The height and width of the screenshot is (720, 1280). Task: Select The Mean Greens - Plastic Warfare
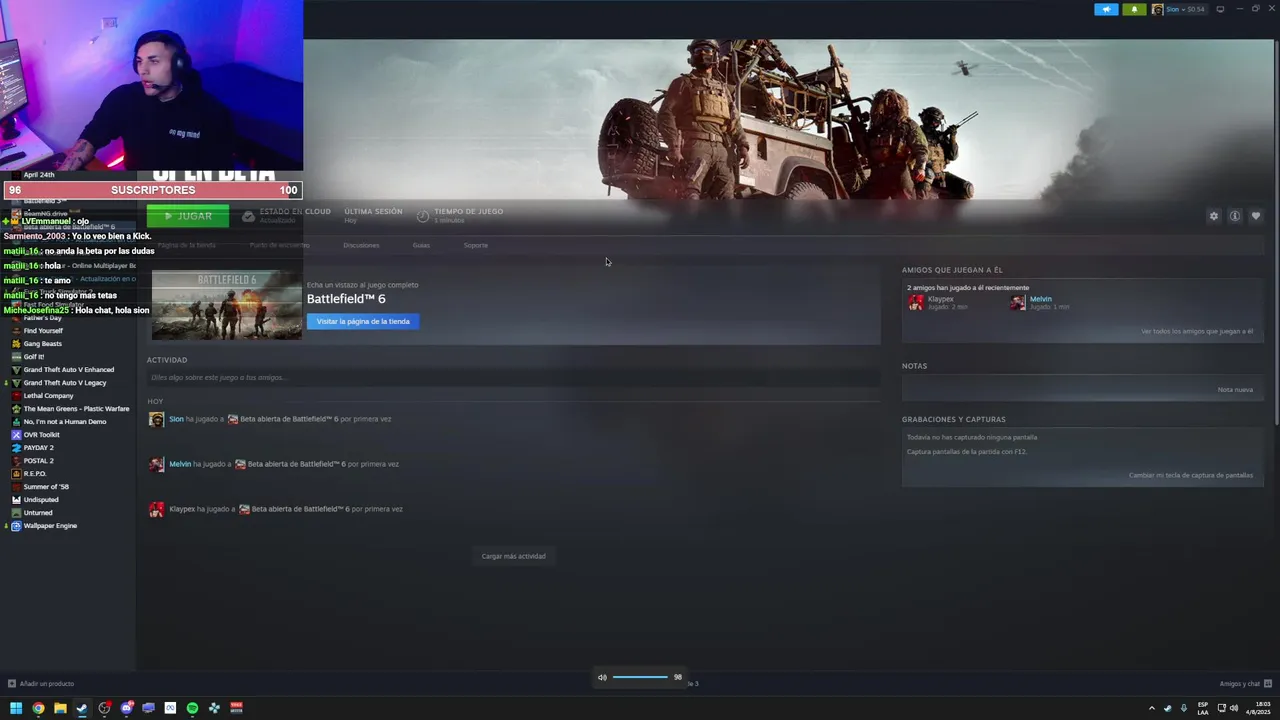pyautogui.click(x=76, y=409)
